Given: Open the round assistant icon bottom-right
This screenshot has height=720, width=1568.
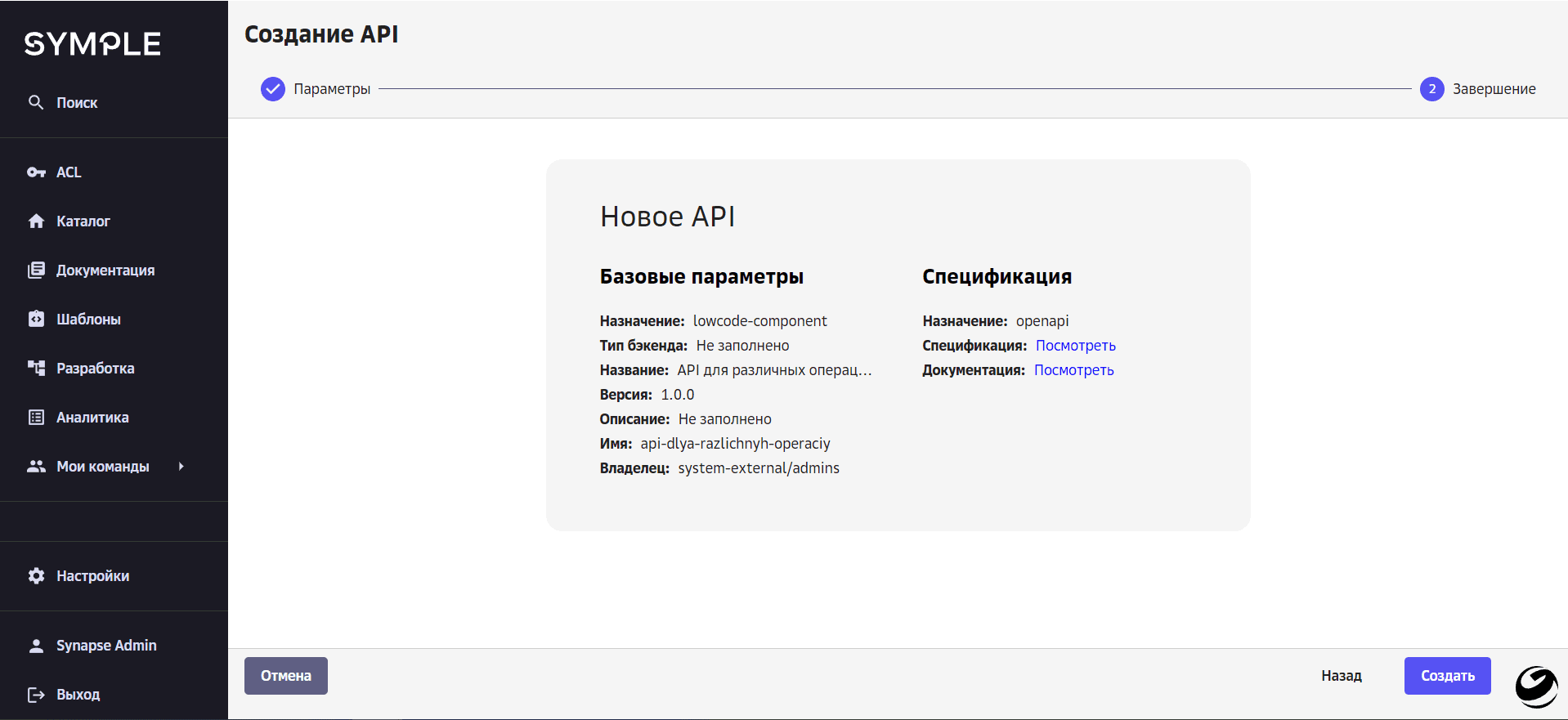Looking at the screenshot, I should click(1536, 686).
